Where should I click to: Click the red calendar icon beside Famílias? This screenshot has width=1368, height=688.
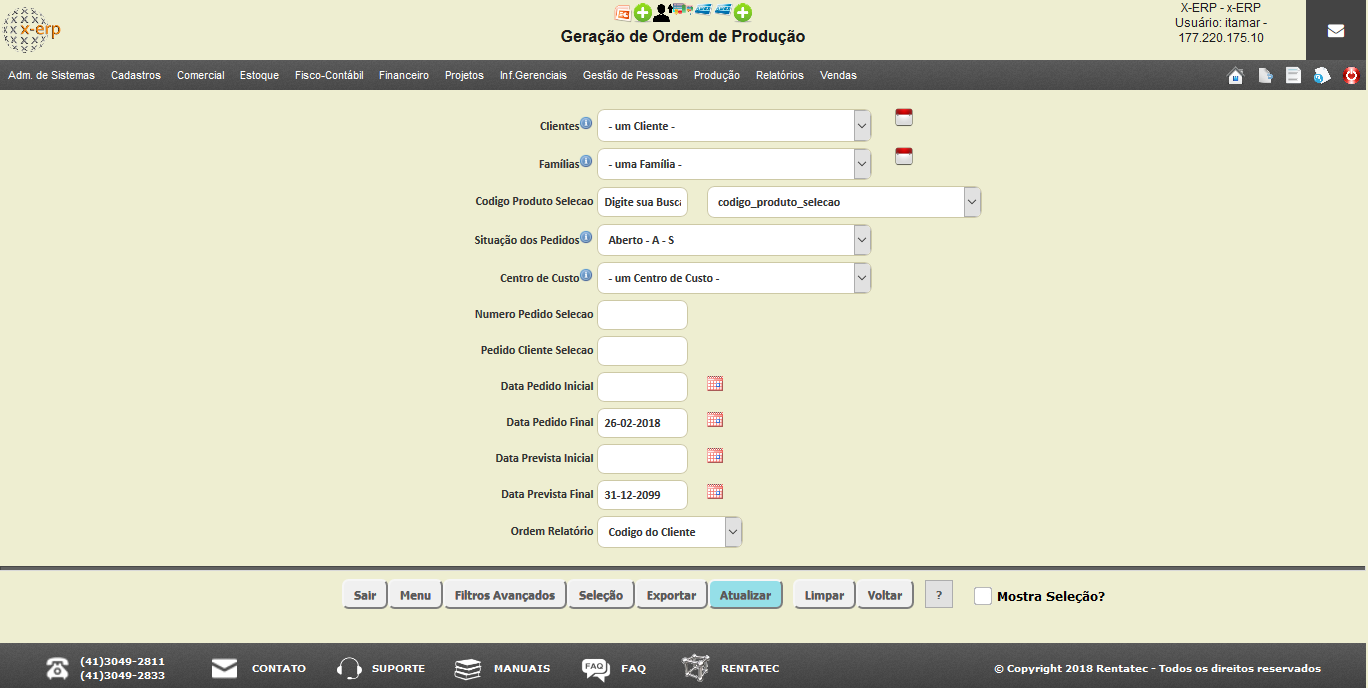(904, 155)
